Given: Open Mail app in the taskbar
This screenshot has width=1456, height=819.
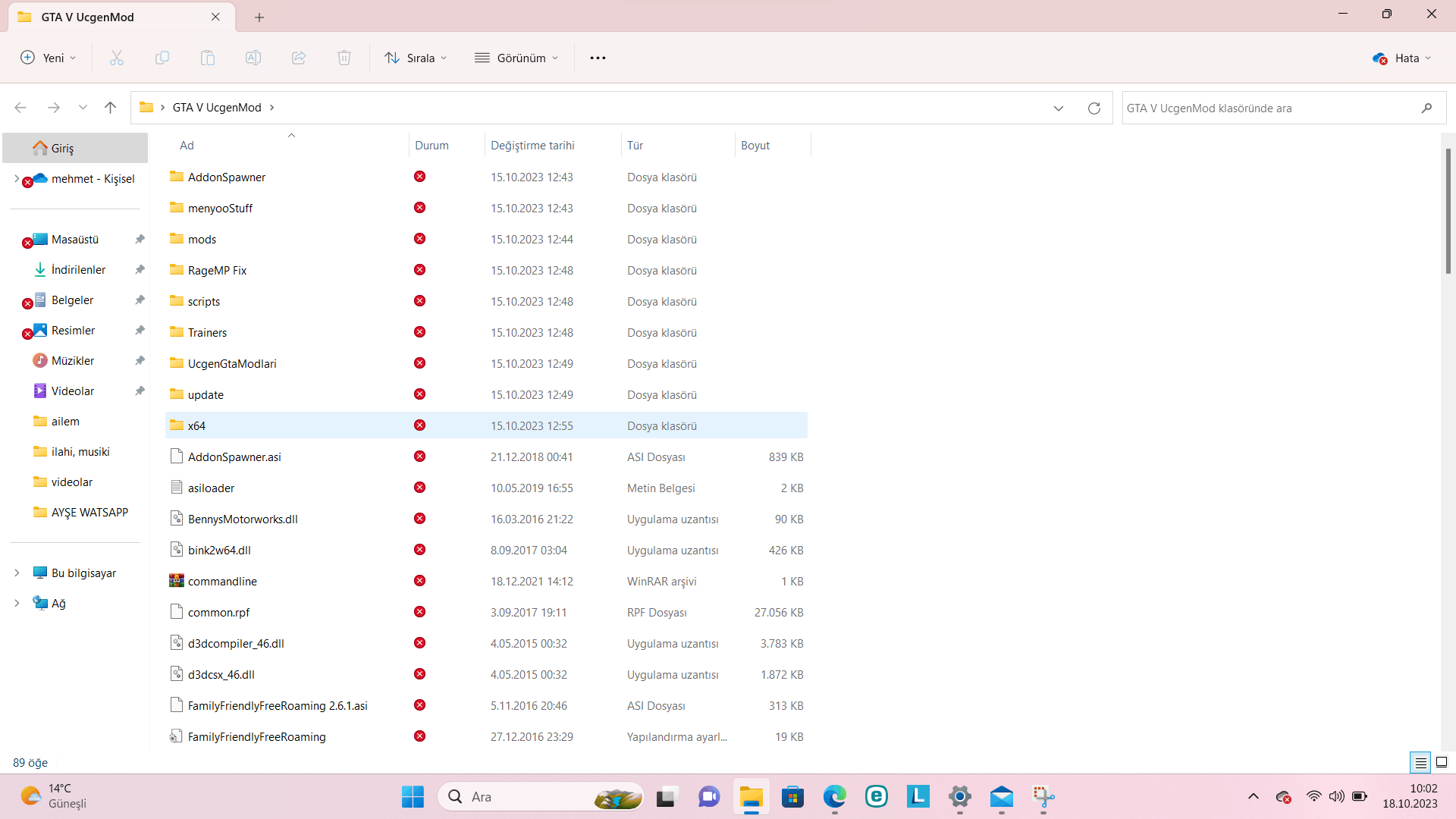Looking at the screenshot, I should point(1002,797).
